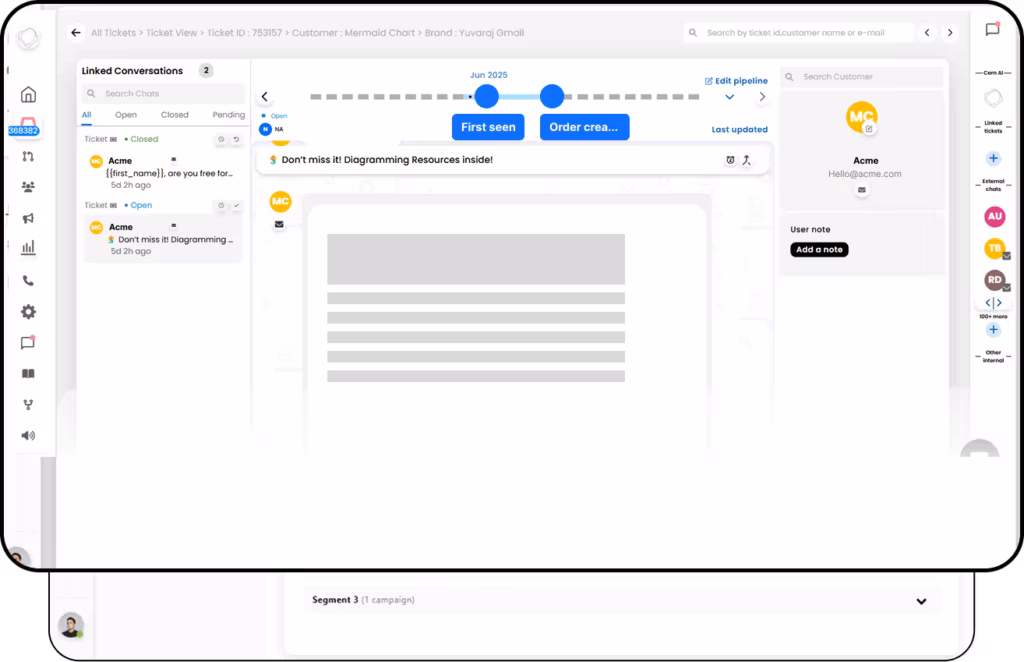
Task: Mark the Open ticket resolved with checkmark
Action: pos(236,205)
